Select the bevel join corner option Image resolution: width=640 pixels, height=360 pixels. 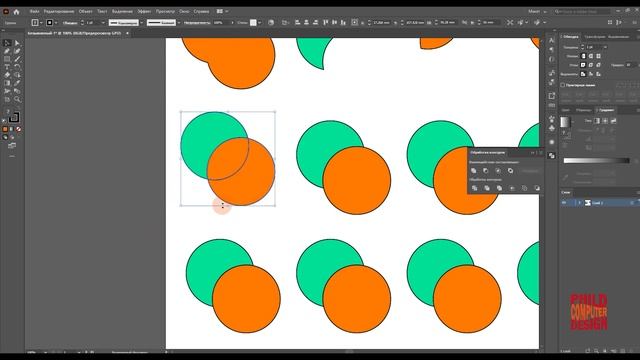[x=598, y=65]
